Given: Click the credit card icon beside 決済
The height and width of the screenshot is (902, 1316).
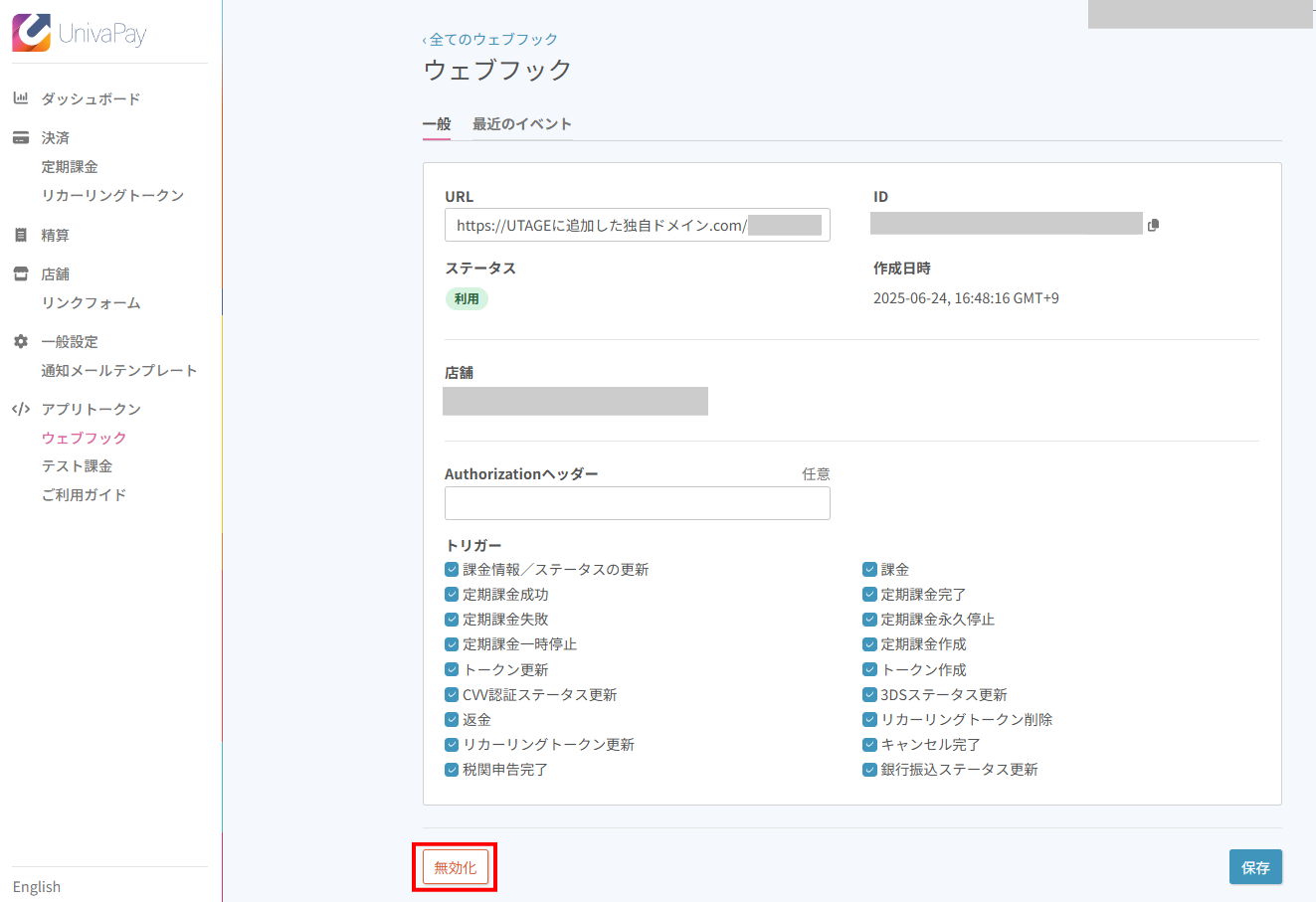Looking at the screenshot, I should click(21, 137).
